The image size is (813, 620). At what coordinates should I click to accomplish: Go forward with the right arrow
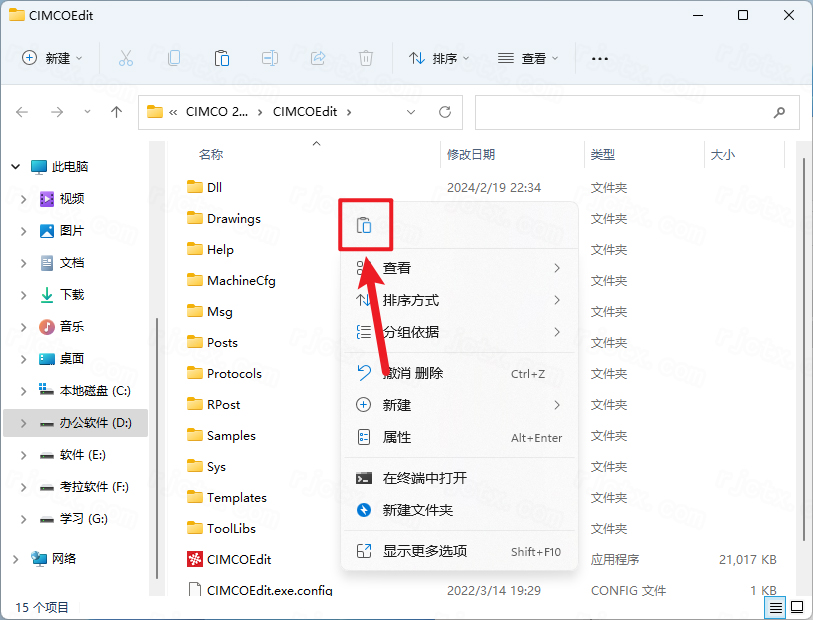click(57, 112)
